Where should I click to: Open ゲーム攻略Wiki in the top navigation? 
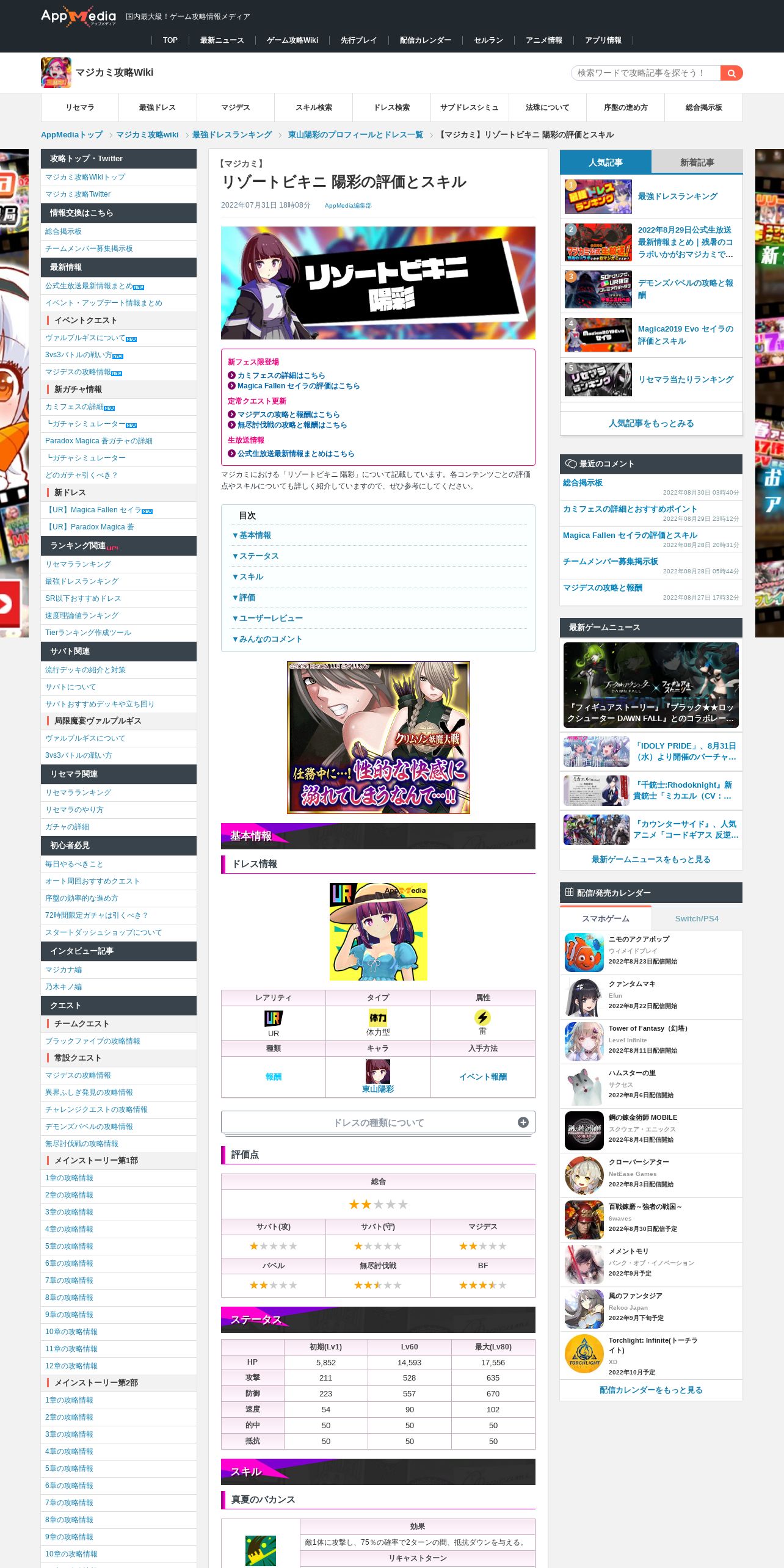pos(292,40)
